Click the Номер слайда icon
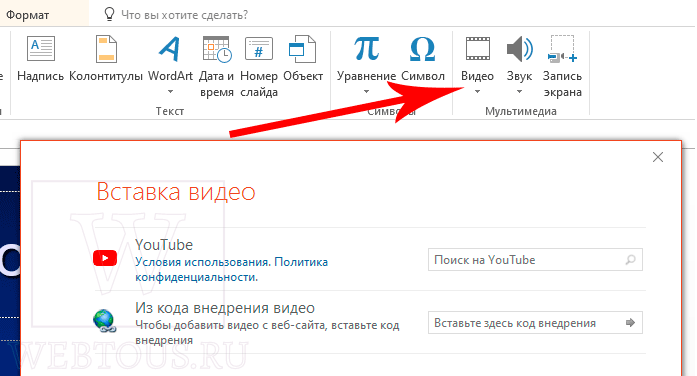Viewport: 697px width, 376px height. point(259,48)
